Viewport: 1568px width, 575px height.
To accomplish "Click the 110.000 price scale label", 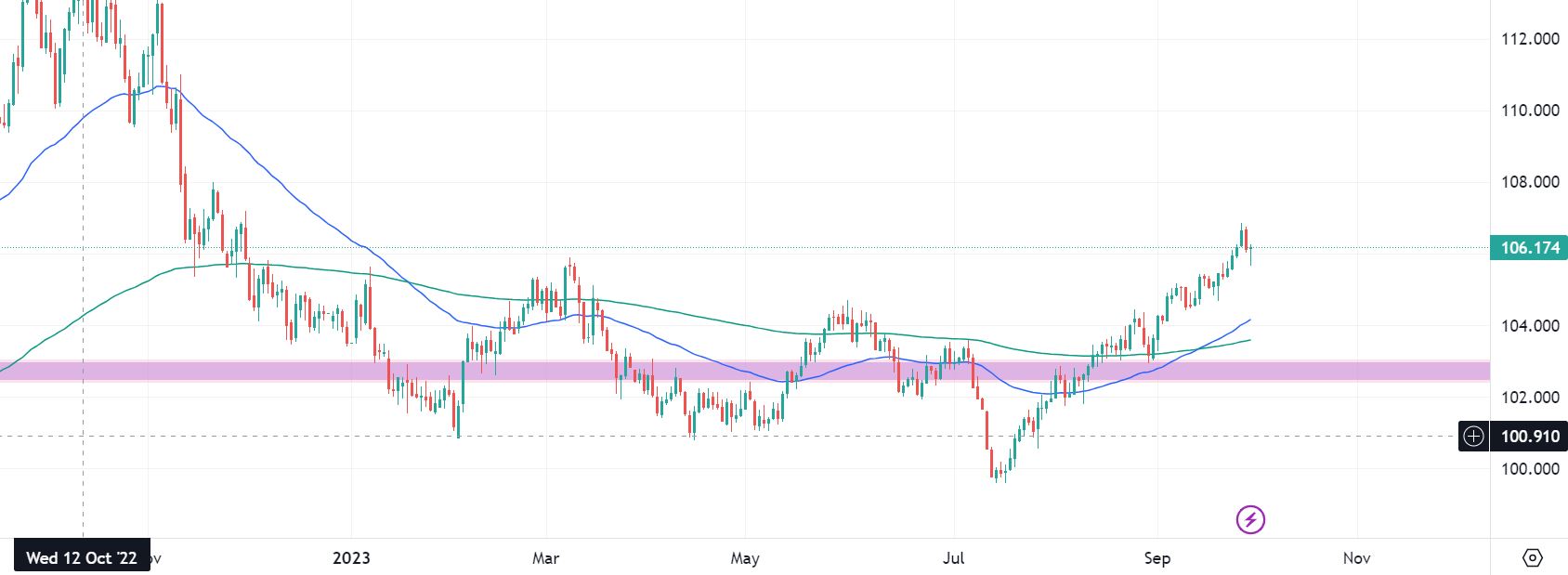I will point(1530,111).
